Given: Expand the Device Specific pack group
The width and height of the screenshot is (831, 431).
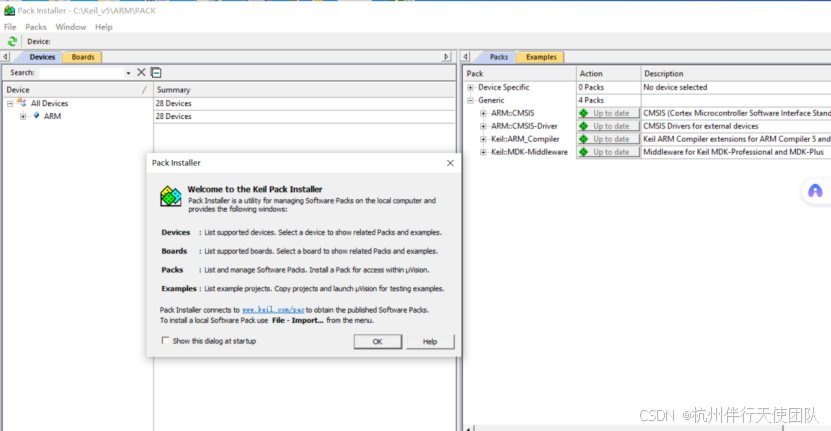Looking at the screenshot, I should coord(470,87).
